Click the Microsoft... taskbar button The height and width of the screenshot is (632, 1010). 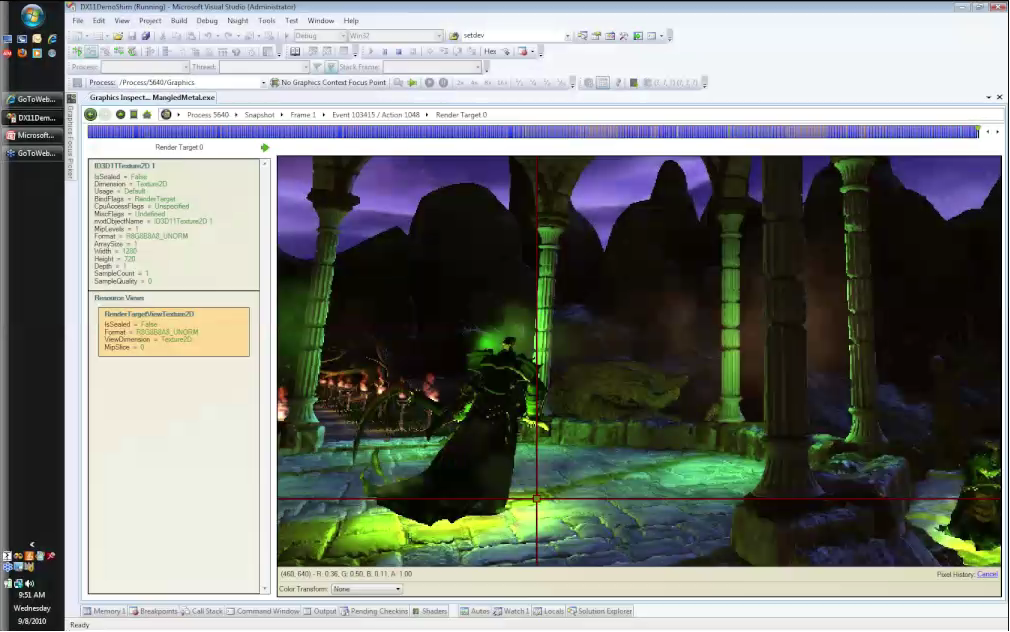click(32, 135)
